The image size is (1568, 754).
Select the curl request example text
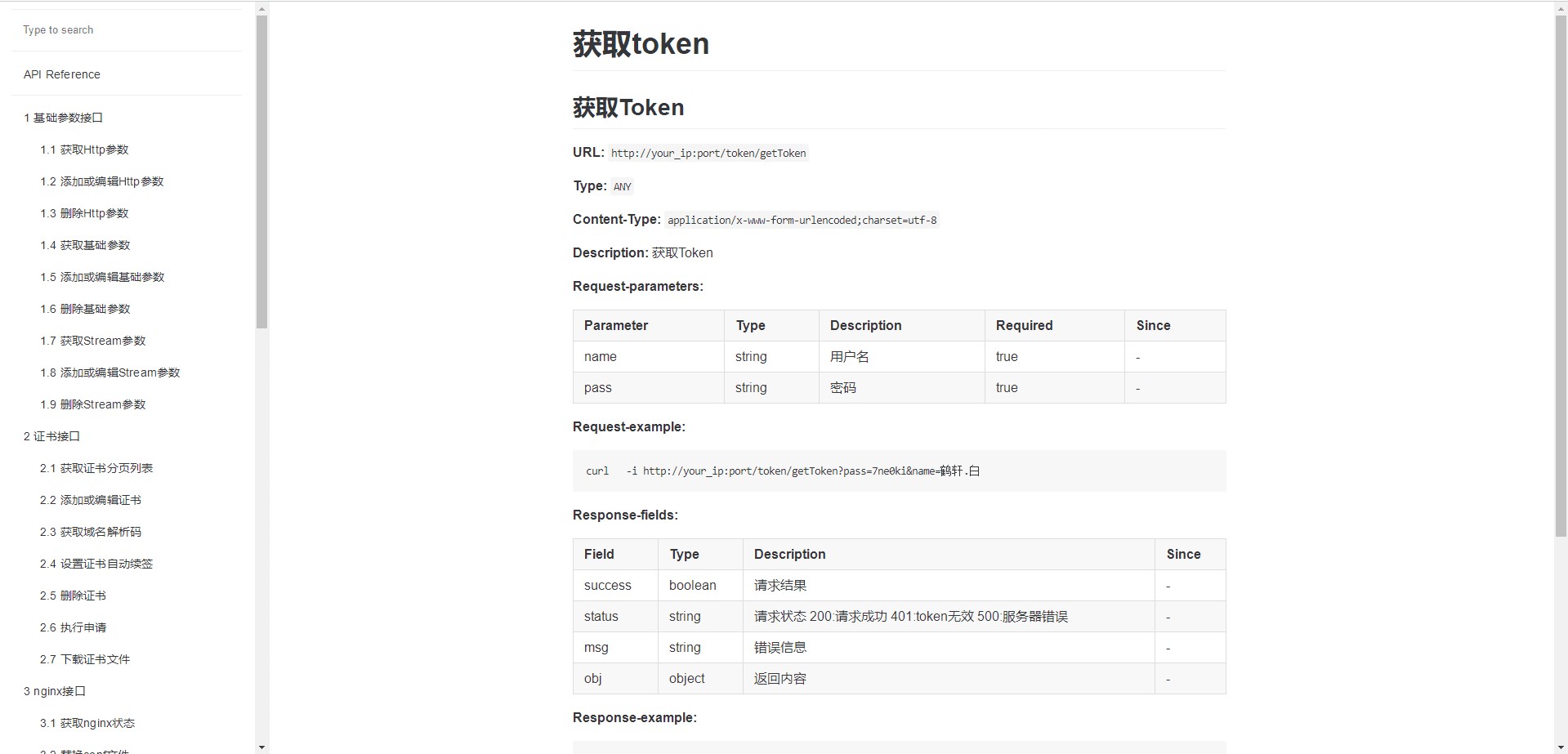pos(780,471)
